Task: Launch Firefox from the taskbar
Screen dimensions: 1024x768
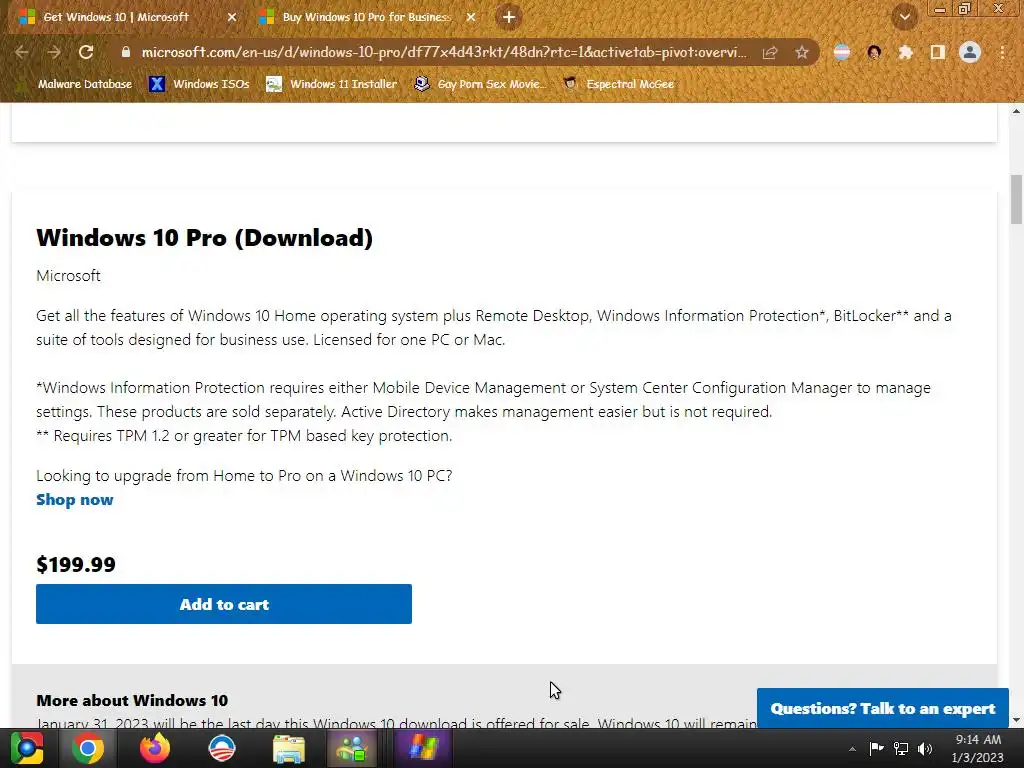Action: 155,748
